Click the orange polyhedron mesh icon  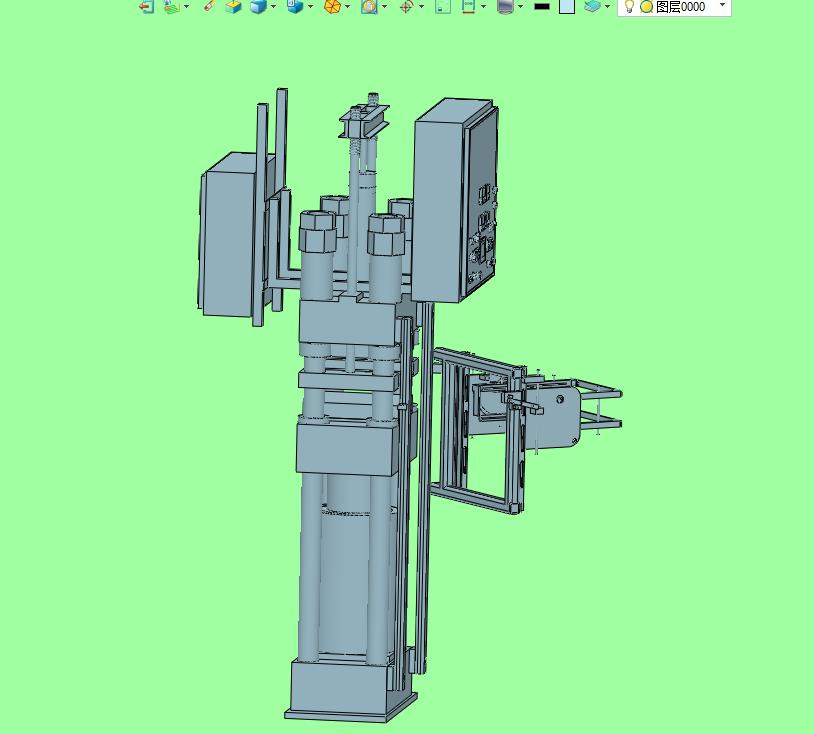coord(332,6)
